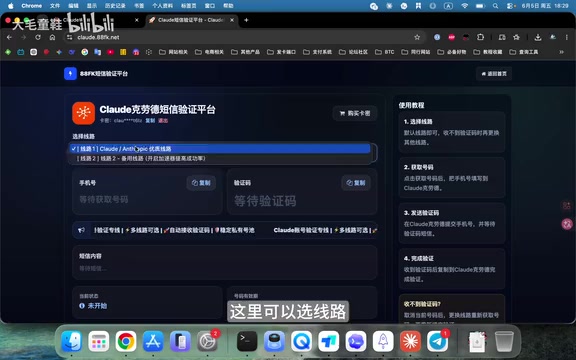Open the 其他产品 bookmarks folder
The width and height of the screenshot is (576, 360).
(x=245, y=52)
